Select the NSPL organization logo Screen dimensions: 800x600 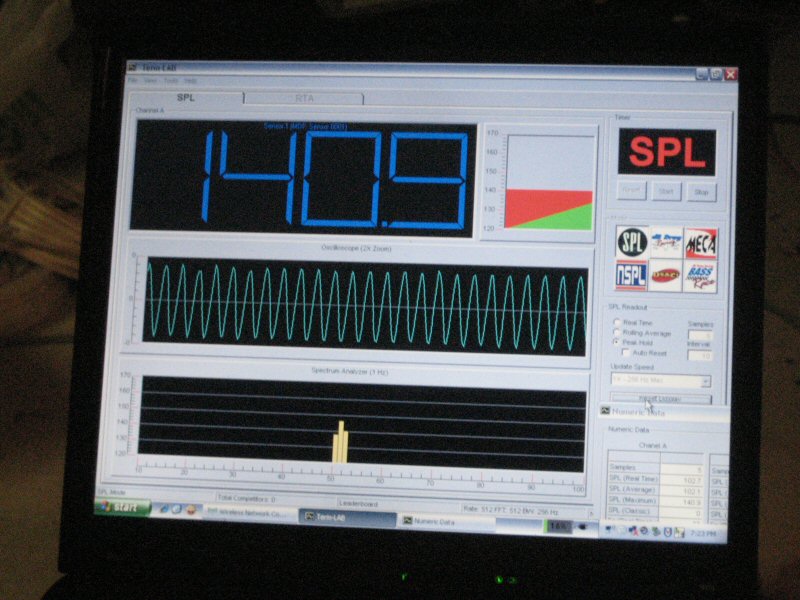click(632, 275)
